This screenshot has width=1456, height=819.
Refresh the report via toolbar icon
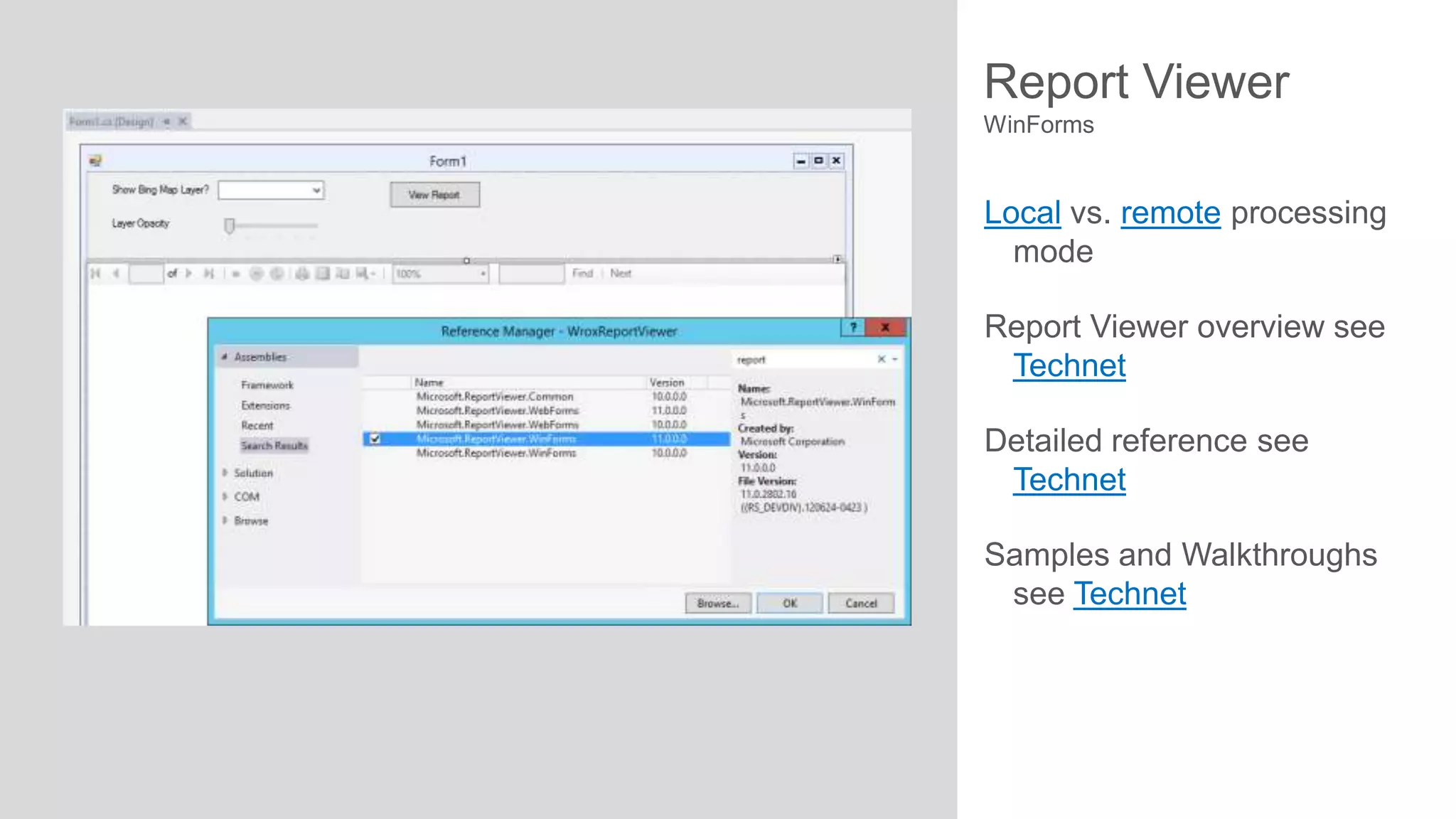point(277,274)
